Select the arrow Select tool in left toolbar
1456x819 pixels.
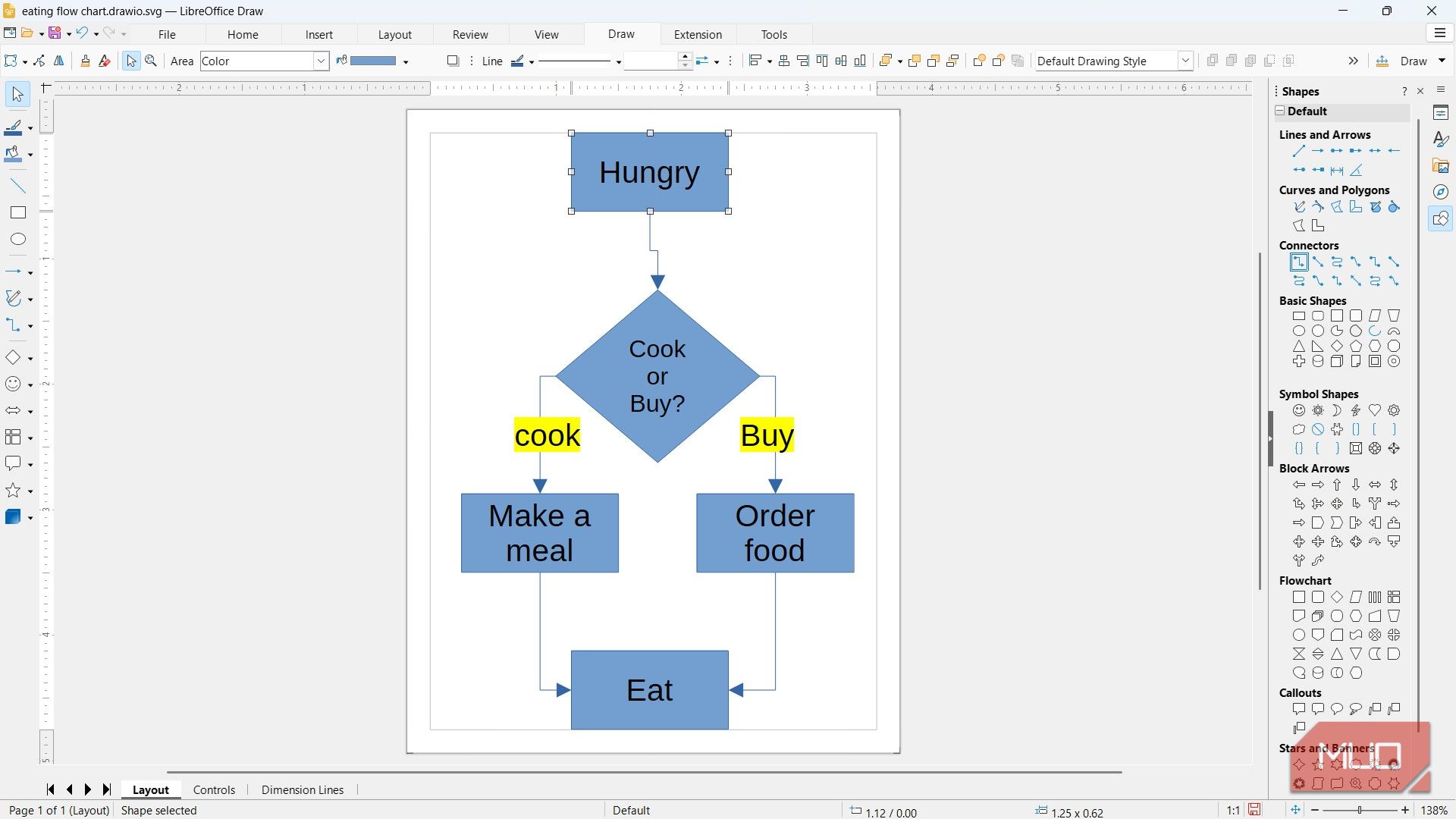17,95
